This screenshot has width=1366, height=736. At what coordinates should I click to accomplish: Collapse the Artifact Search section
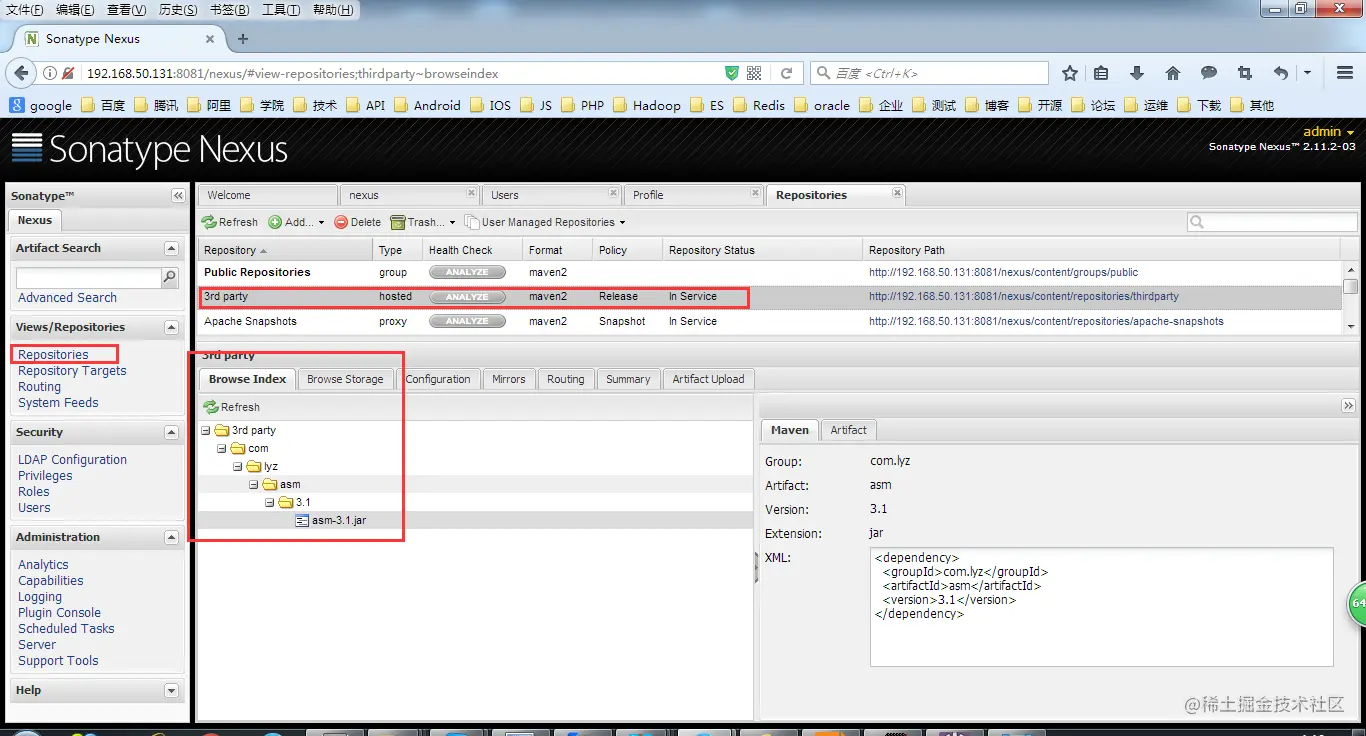click(x=171, y=248)
